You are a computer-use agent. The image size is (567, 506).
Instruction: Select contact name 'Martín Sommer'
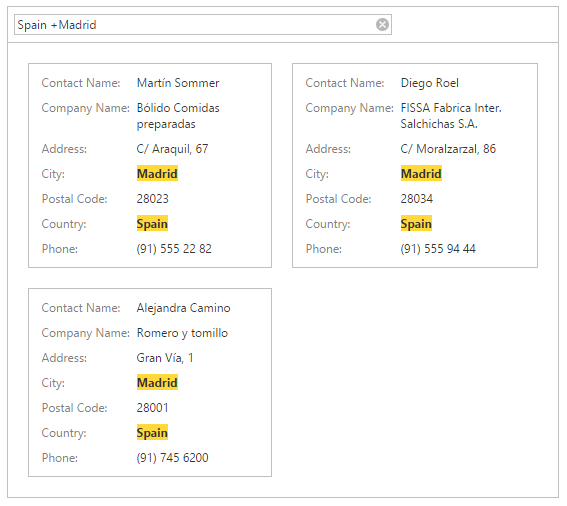[178, 83]
